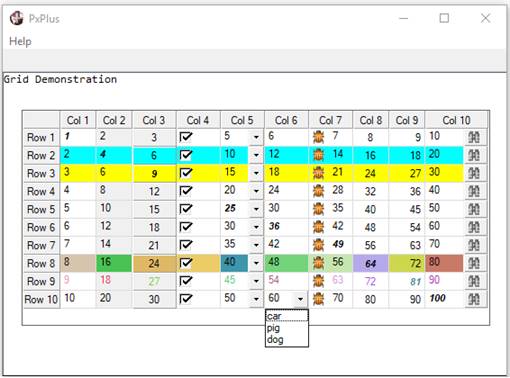Viewport: 510px width, 378px height.
Task: Click the binoculars lookup icon in Row 1
Action: tap(474, 137)
